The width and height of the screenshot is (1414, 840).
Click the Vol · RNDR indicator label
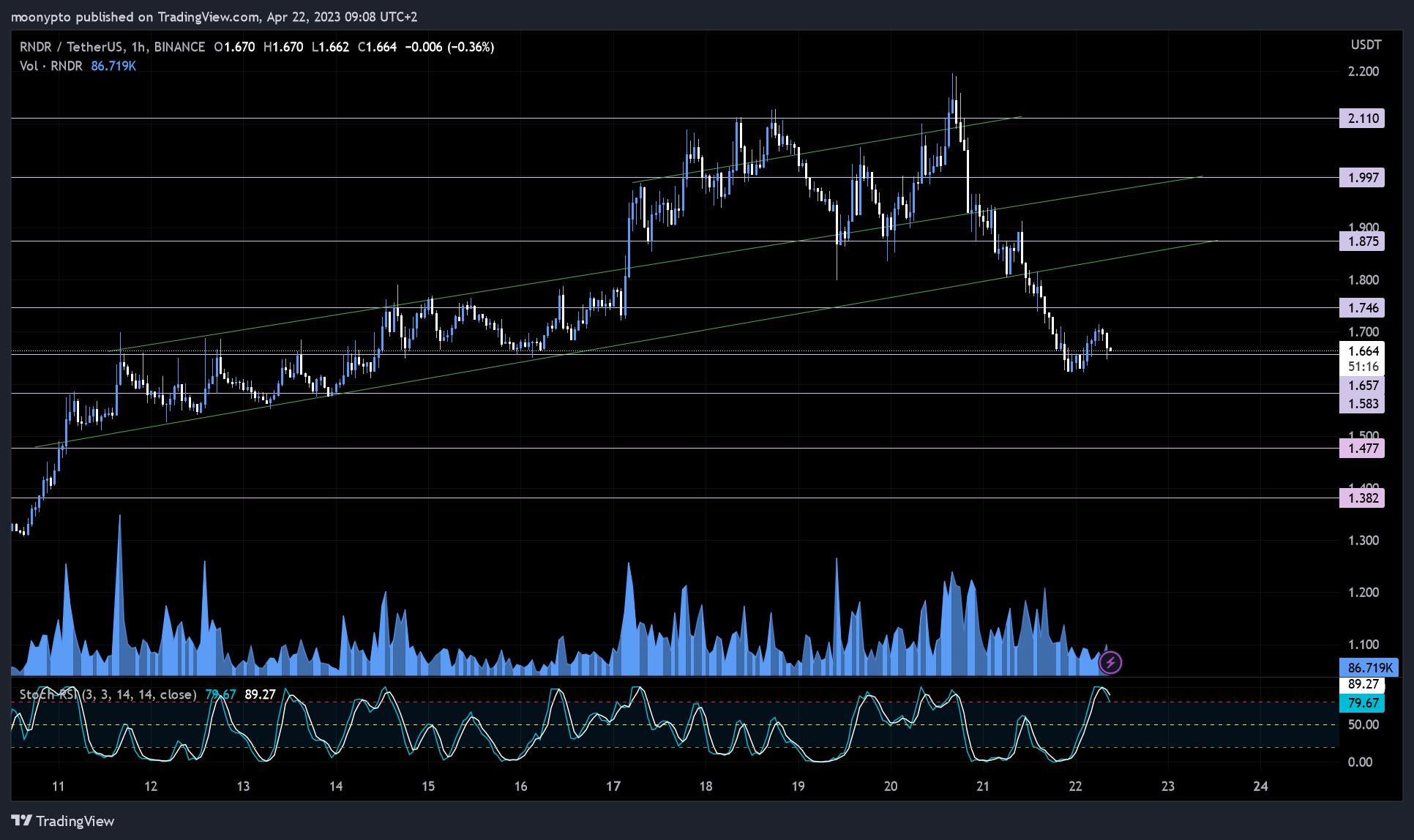(51, 66)
